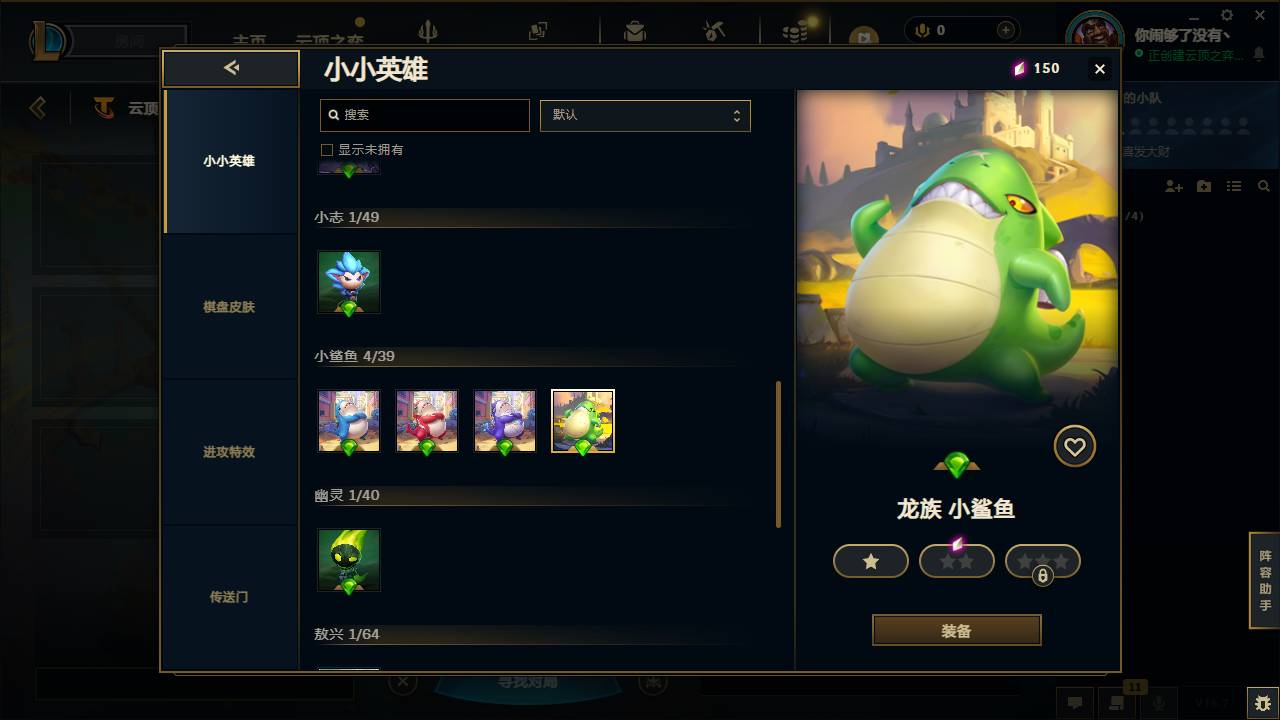Toggle the 显示未拥有 checkbox
Viewport: 1280px width, 720px height.
[326, 150]
